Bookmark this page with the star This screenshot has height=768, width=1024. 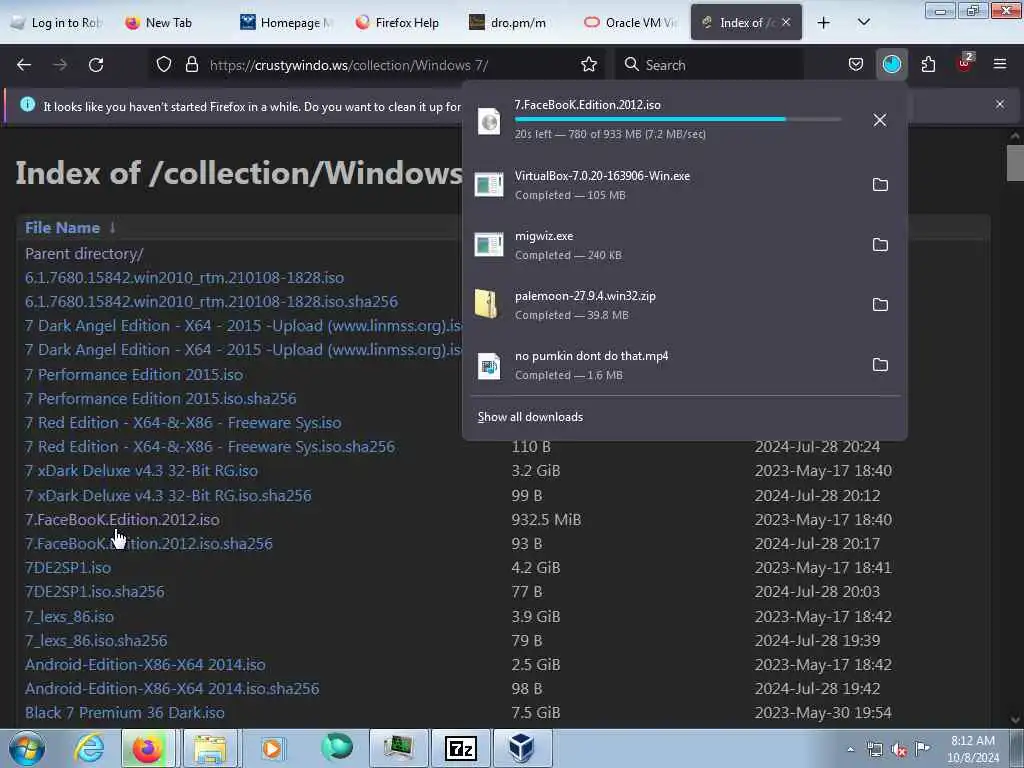(x=588, y=65)
